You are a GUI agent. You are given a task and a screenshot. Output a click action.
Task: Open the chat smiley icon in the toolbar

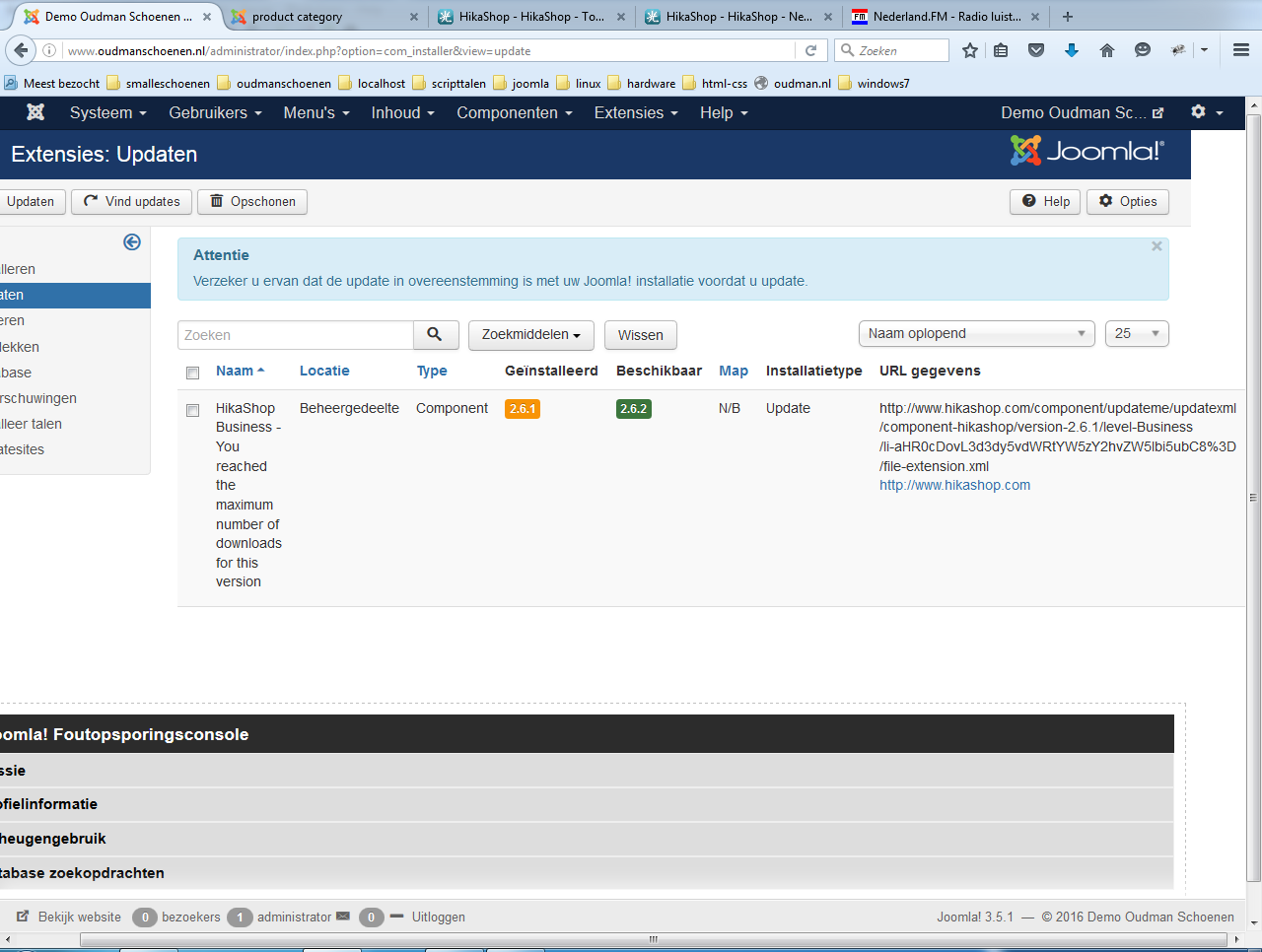tap(1143, 50)
